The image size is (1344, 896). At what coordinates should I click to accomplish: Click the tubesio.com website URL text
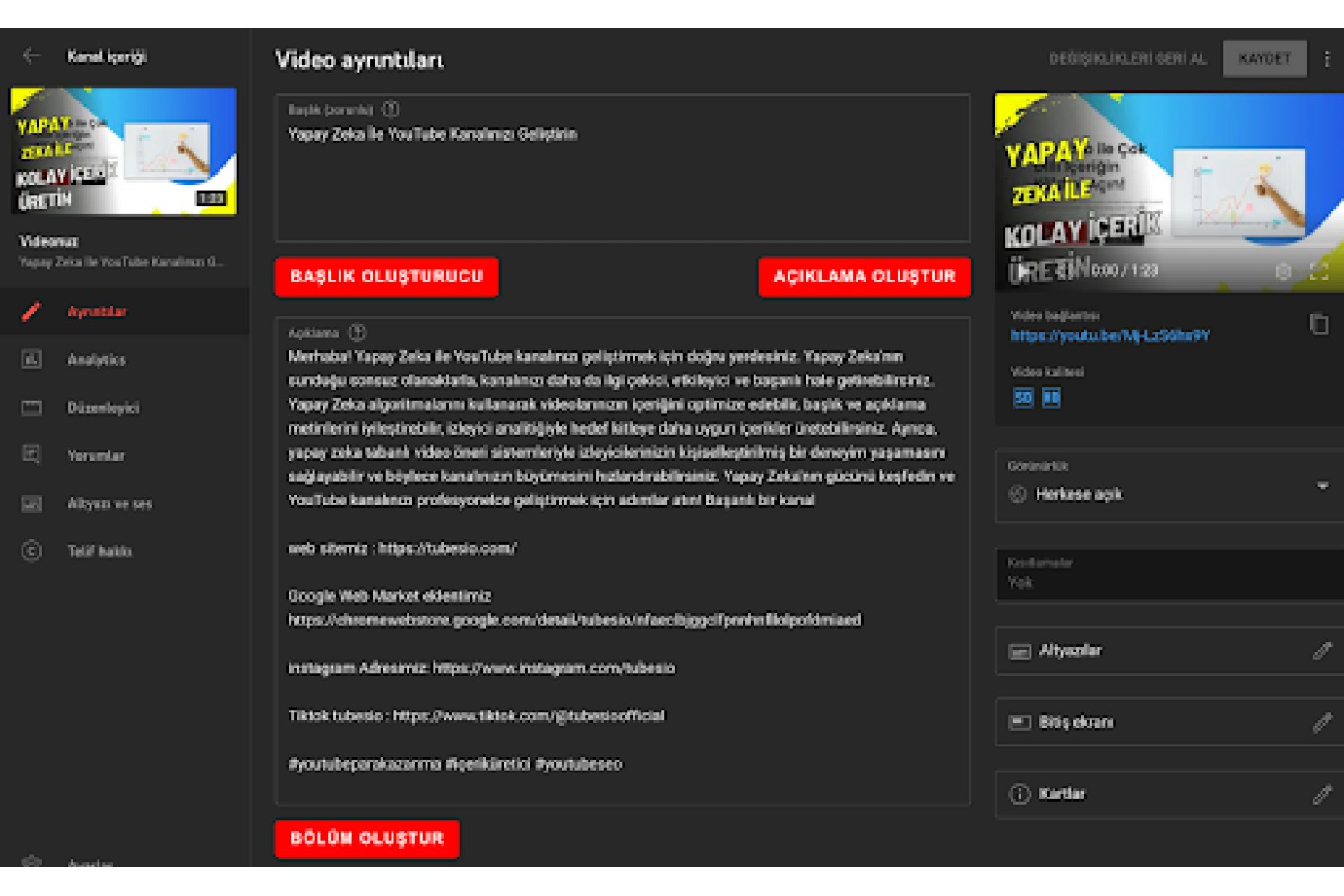click(447, 548)
